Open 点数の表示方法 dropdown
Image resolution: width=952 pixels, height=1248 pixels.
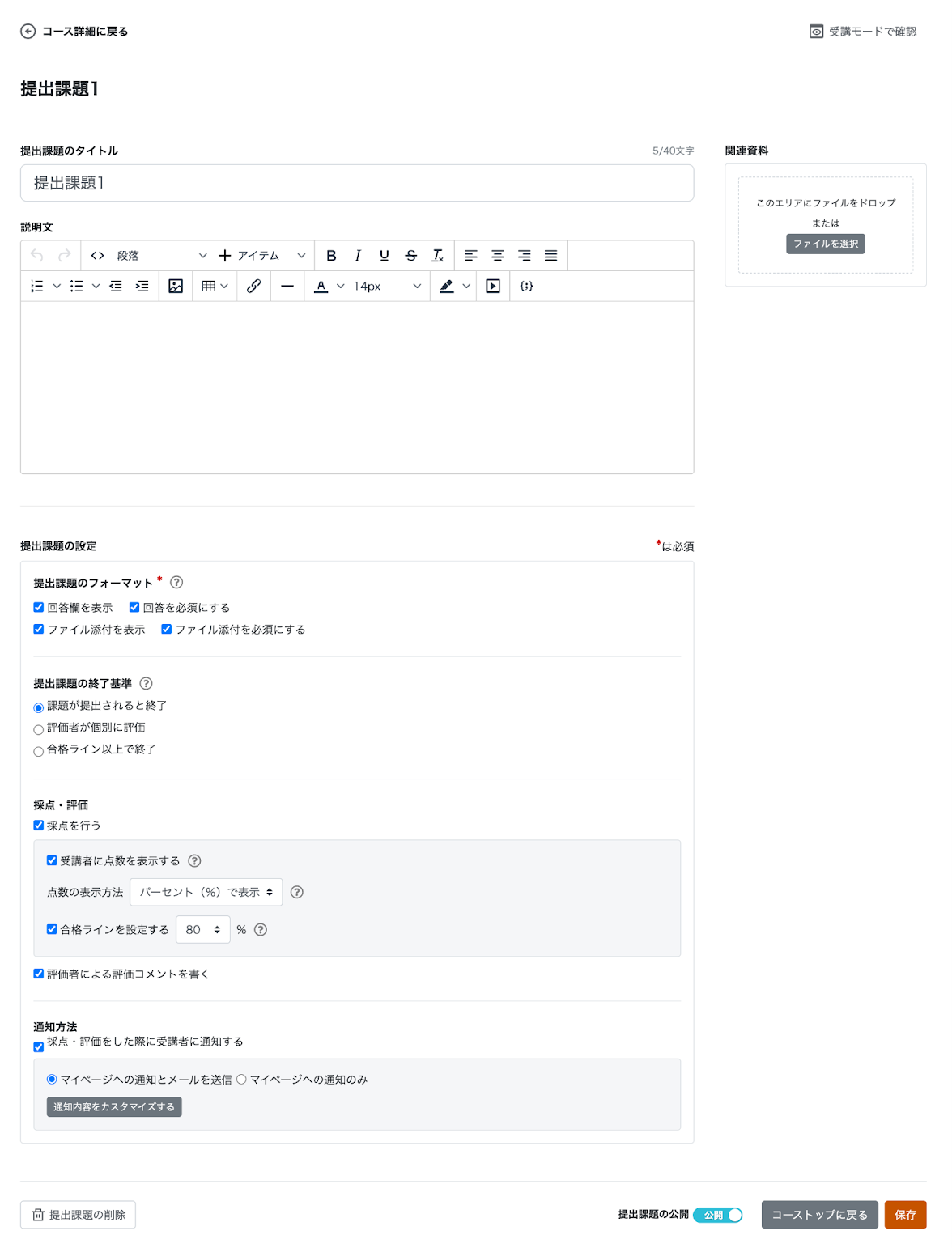[206, 893]
